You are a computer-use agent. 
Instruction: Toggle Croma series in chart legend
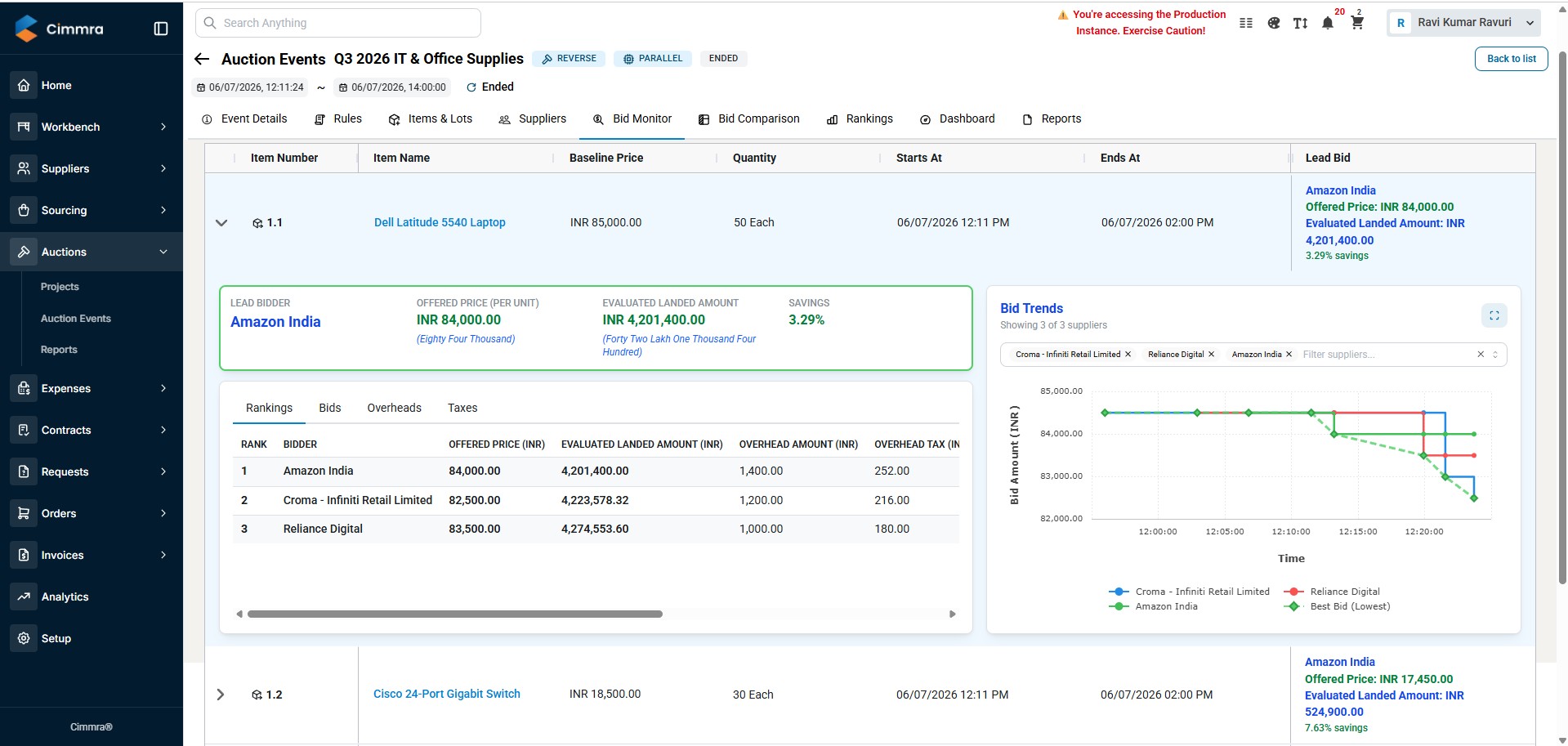coord(1189,592)
